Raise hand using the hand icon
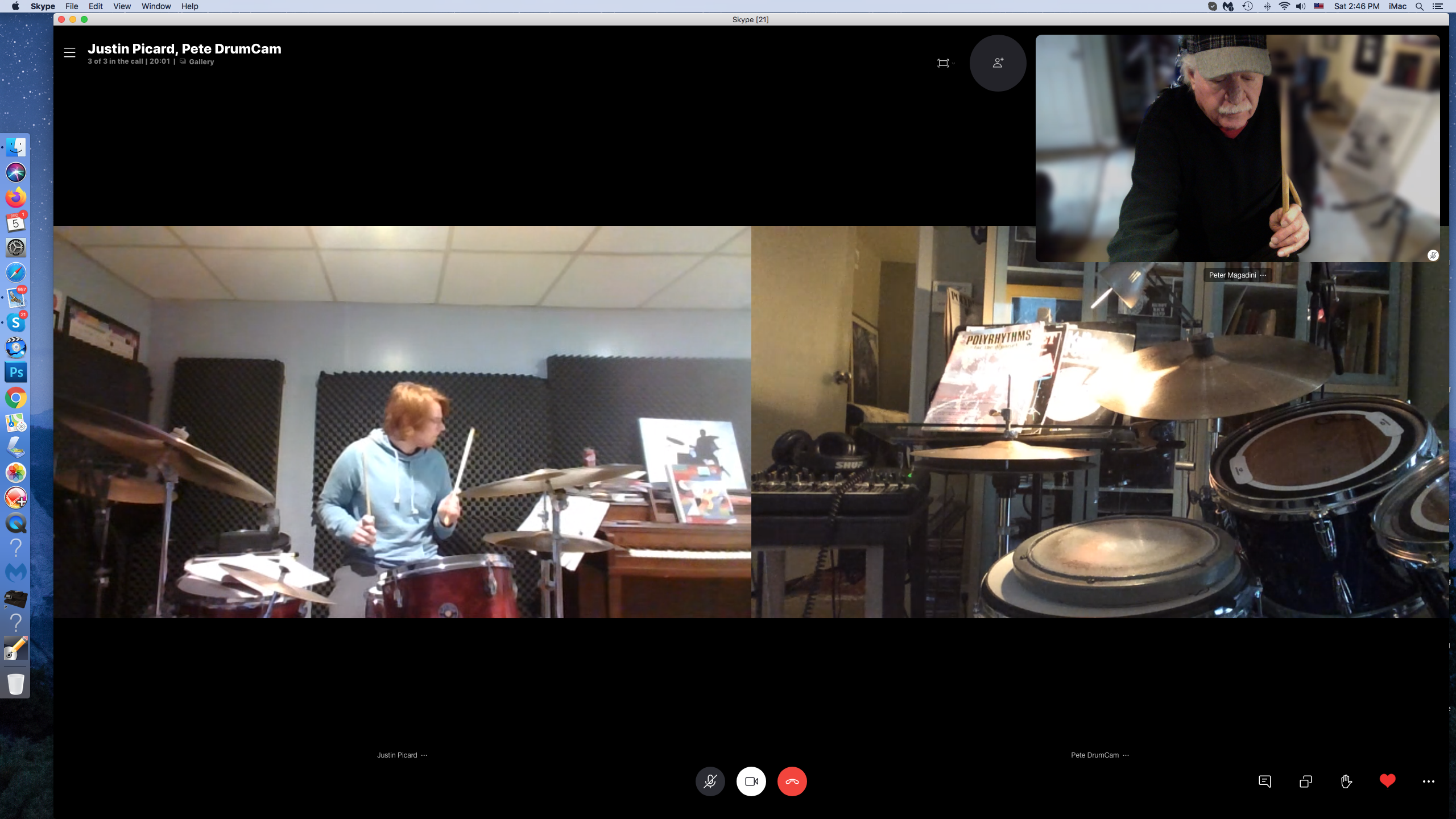The height and width of the screenshot is (819, 1456). pos(1346,781)
